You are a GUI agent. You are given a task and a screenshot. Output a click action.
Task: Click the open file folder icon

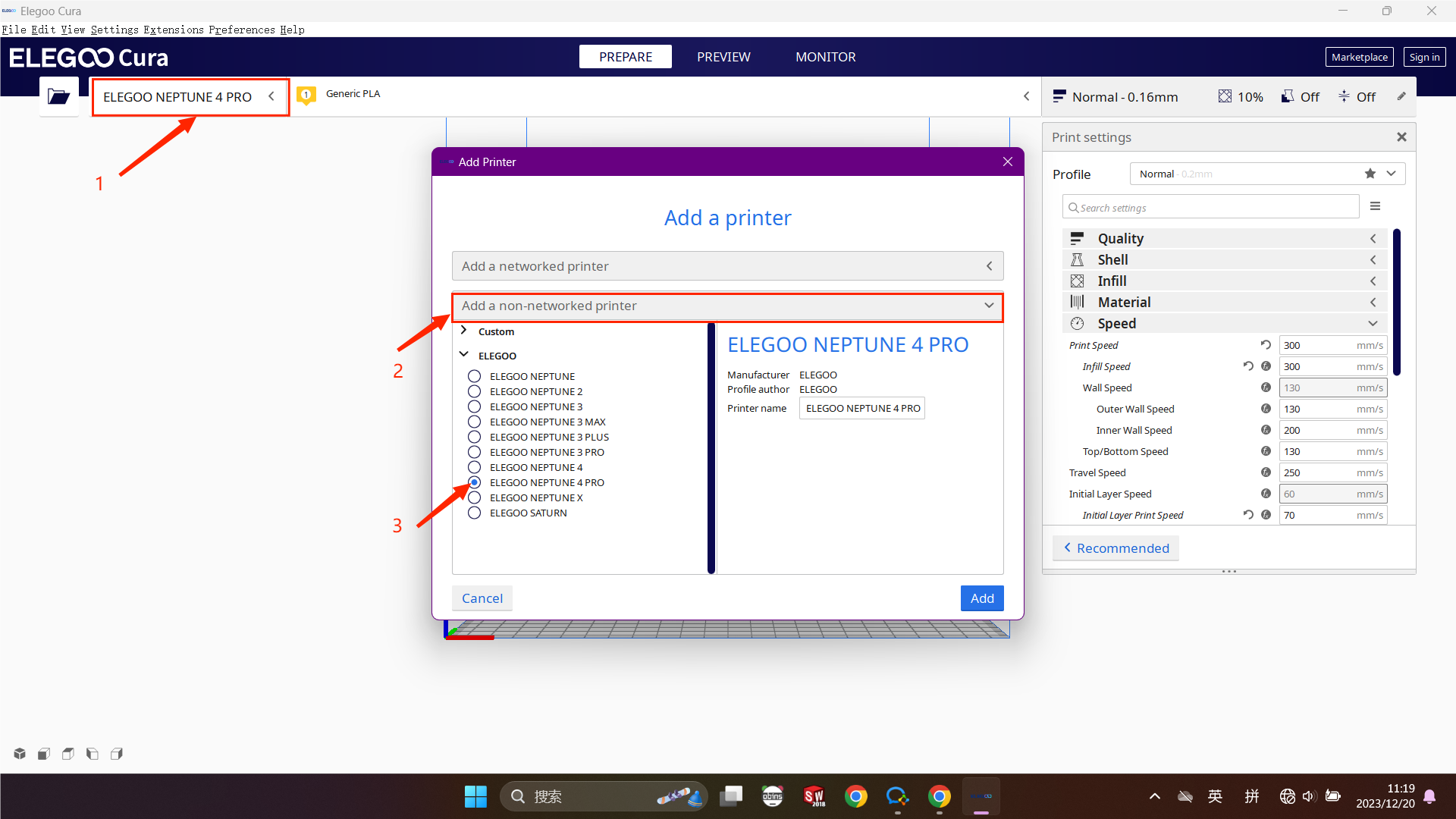(58, 96)
